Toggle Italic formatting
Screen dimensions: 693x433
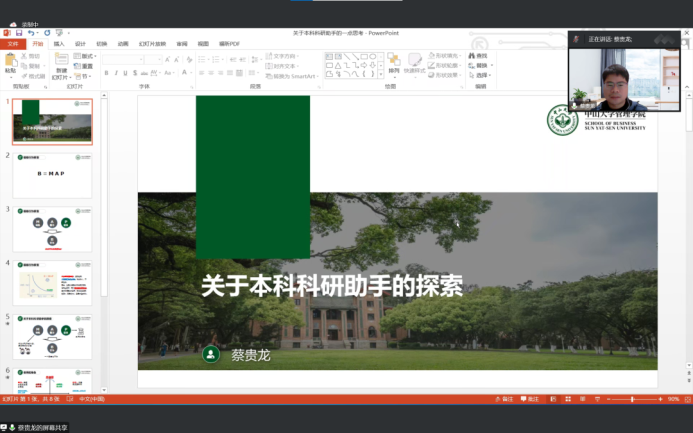[116, 73]
